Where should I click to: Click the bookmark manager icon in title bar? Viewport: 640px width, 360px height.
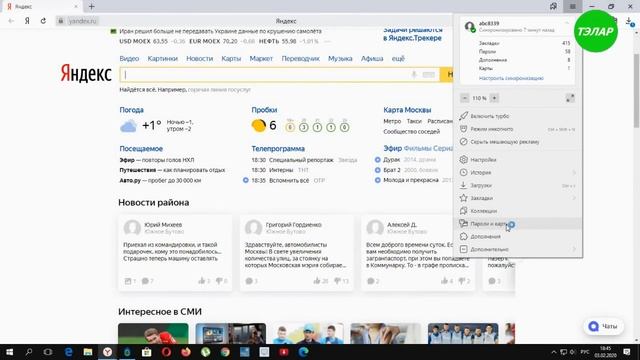[x=553, y=6]
